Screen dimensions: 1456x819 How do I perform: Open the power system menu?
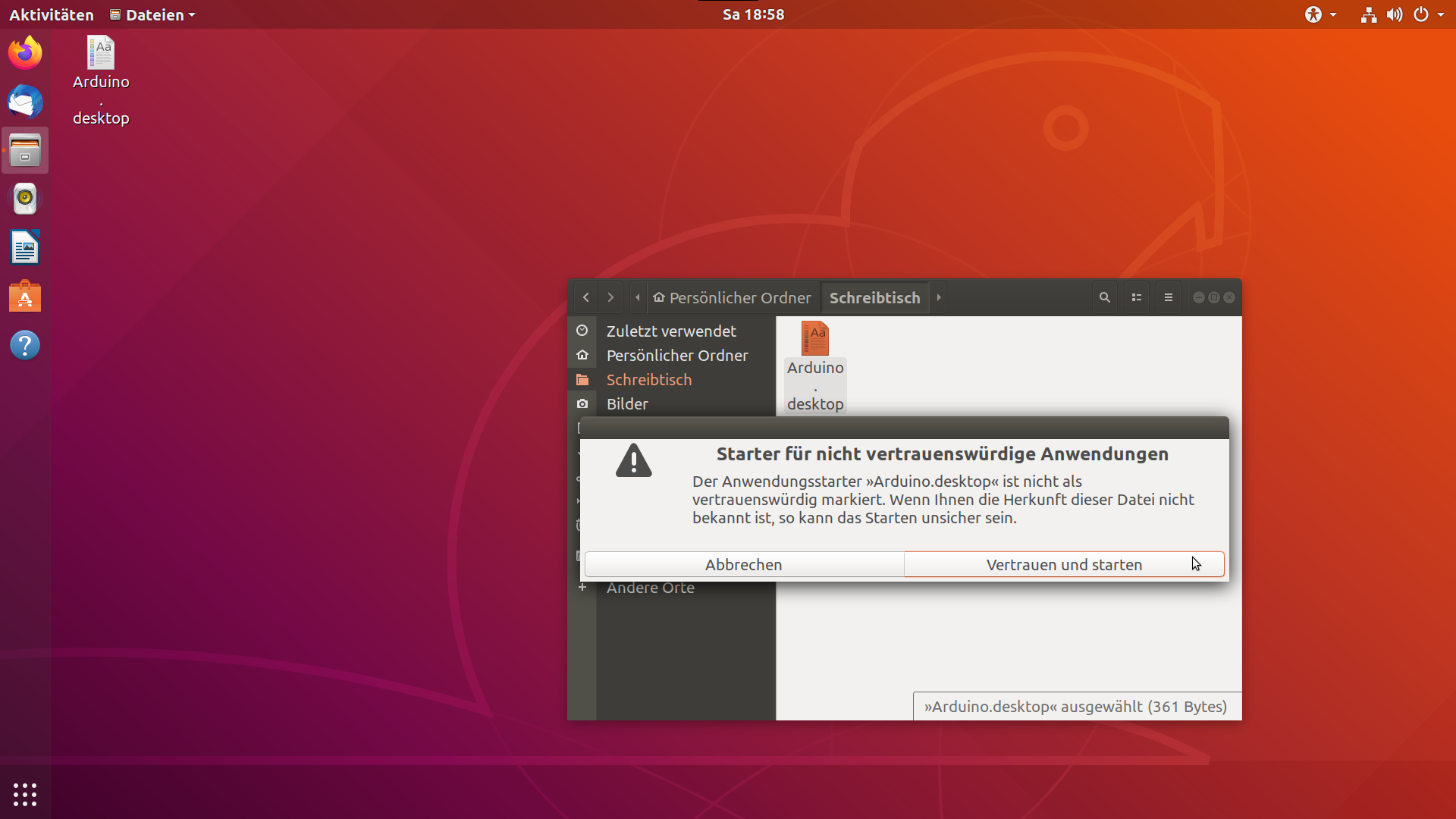pos(1428,14)
